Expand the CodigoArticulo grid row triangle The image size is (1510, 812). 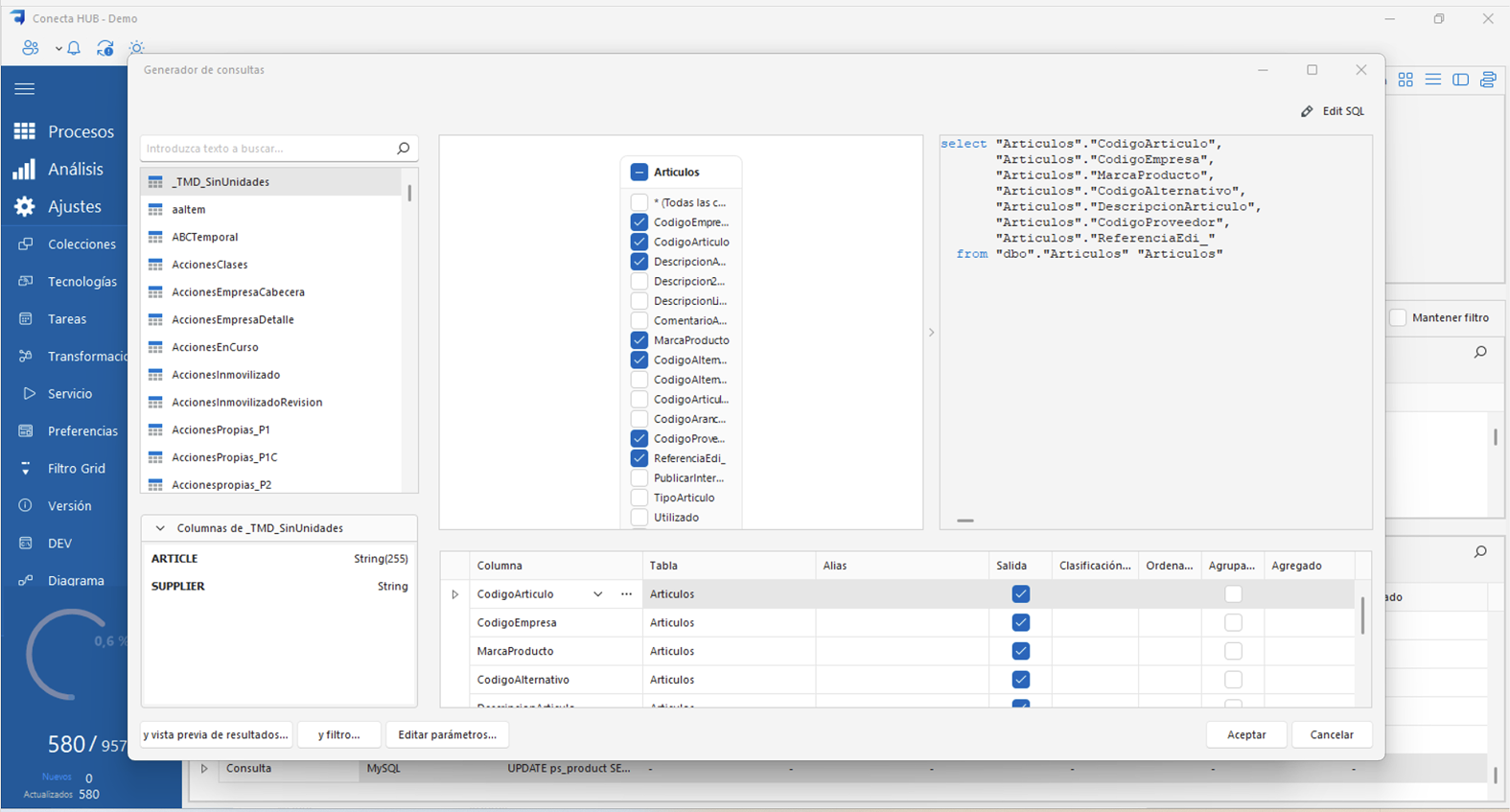pos(455,594)
